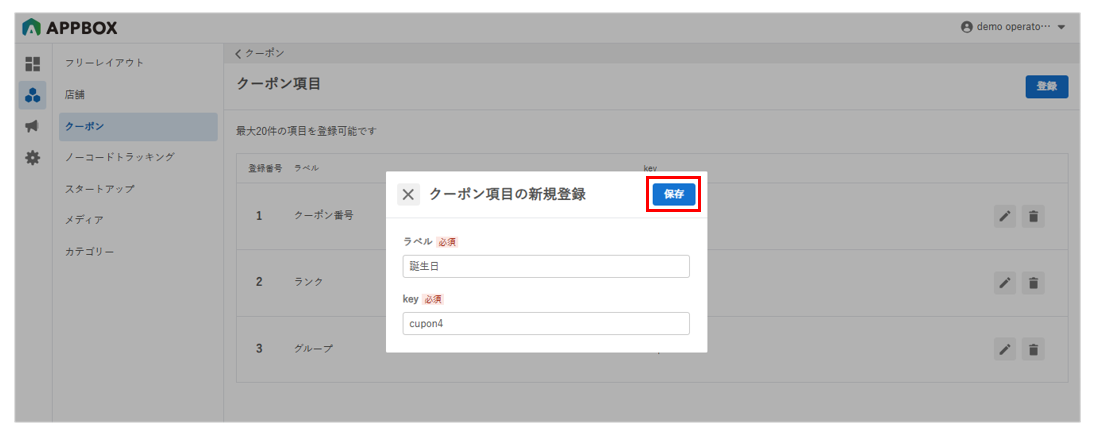Select the クーポン menu item
1097x442 pixels.
[138, 127]
